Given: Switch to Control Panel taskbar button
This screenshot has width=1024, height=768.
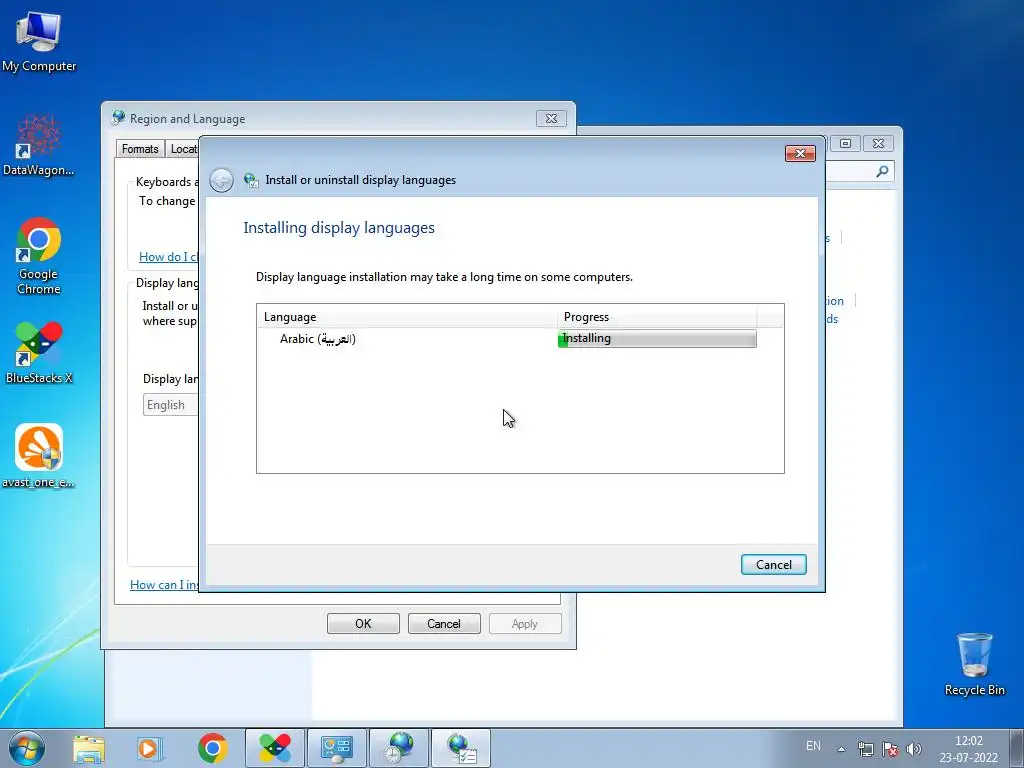Looking at the screenshot, I should (337, 748).
